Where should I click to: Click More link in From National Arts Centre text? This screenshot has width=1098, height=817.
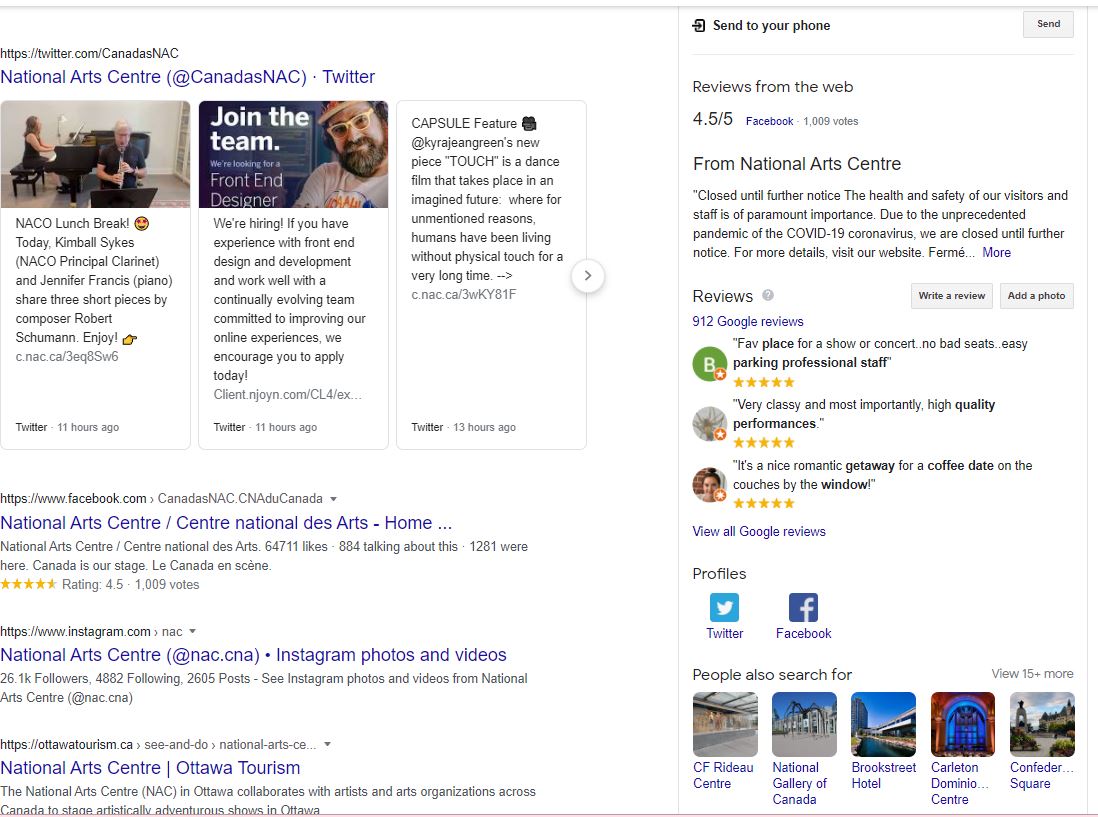point(996,253)
